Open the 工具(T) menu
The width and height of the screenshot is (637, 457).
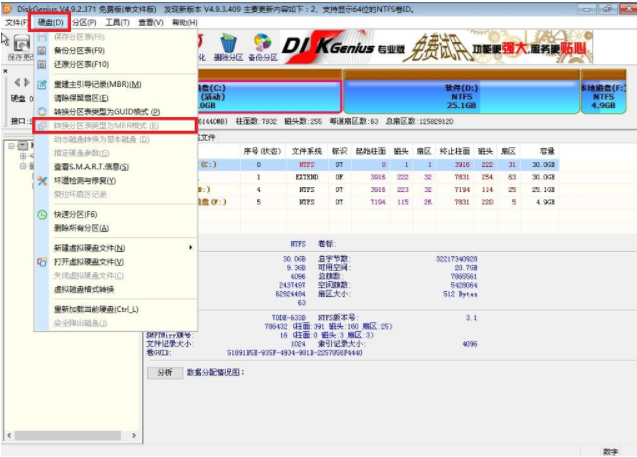(x=117, y=22)
